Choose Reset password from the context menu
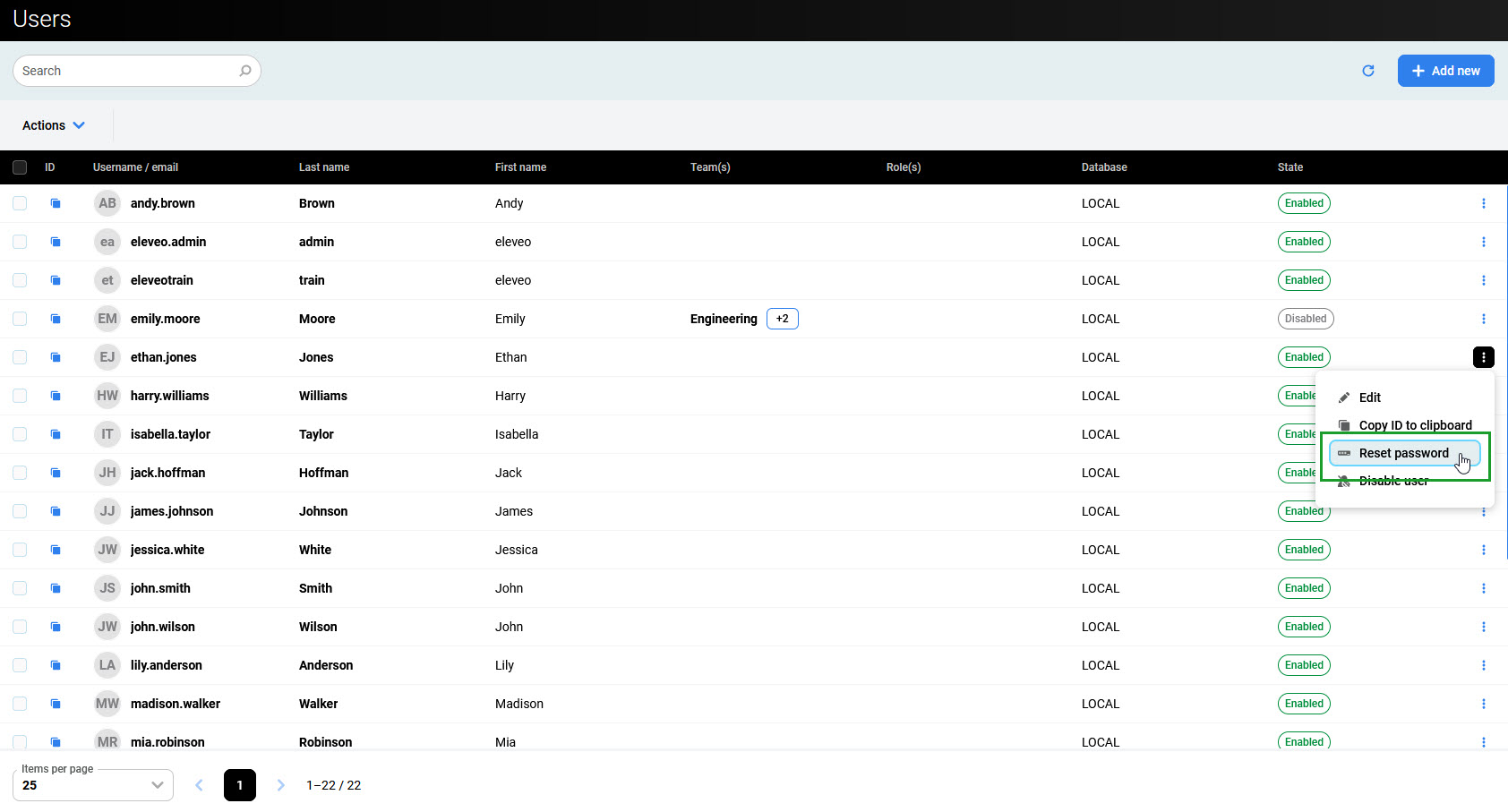Viewport: 1508px width, 812px height. (x=1403, y=453)
